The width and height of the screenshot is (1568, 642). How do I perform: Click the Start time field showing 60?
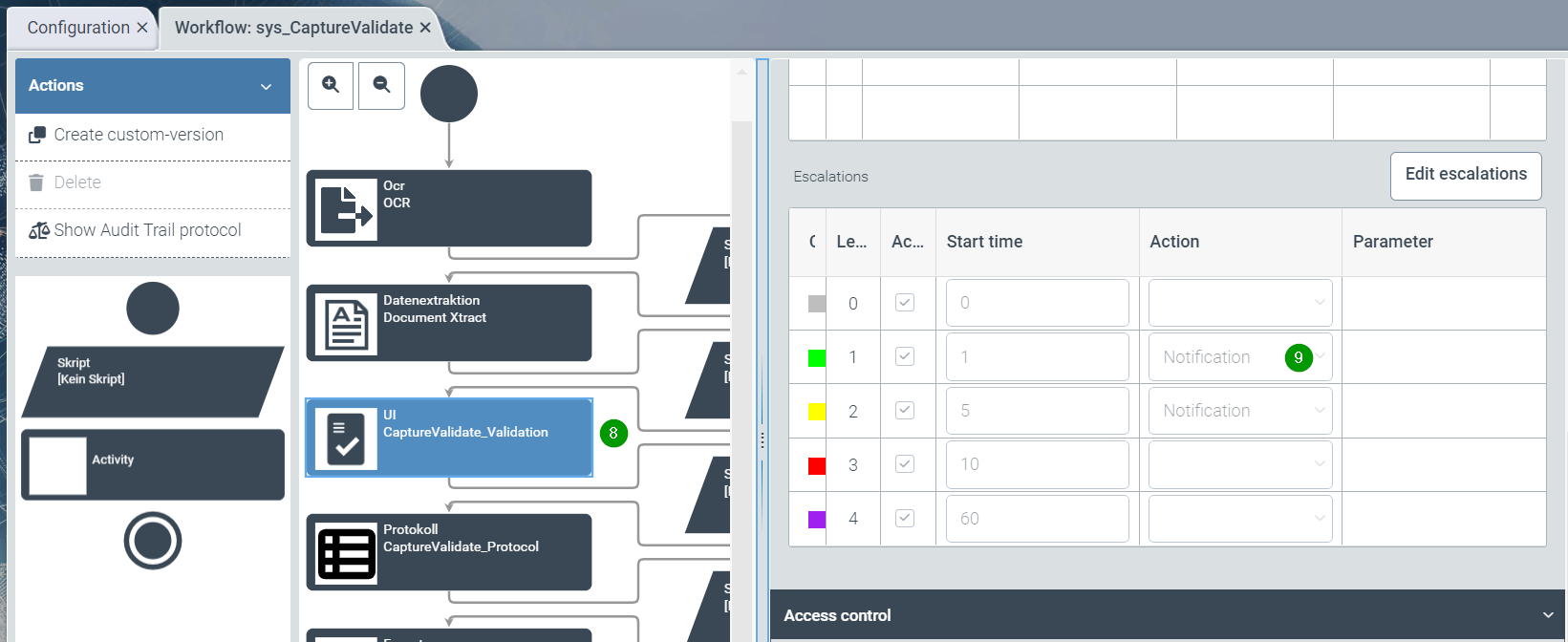coord(1037,519)
